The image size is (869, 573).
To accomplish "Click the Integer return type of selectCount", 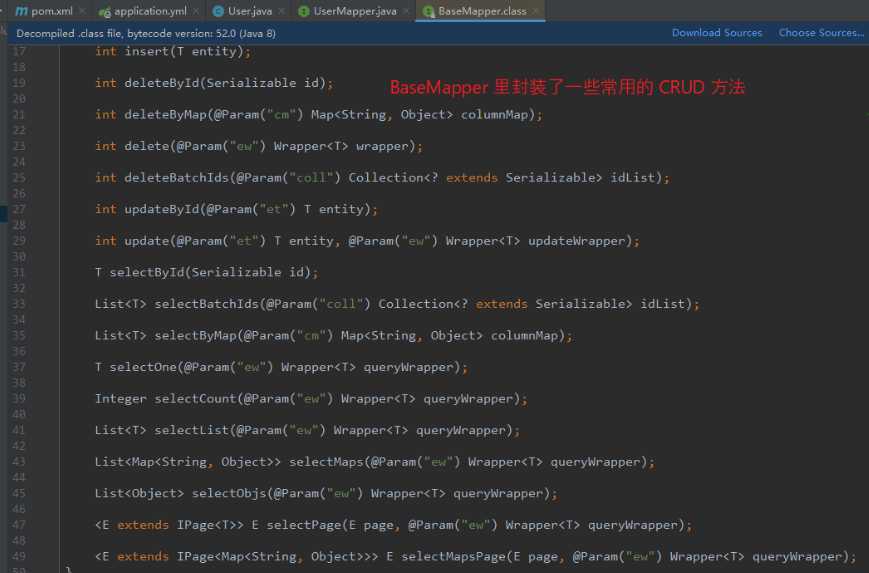I will [121, 398].
